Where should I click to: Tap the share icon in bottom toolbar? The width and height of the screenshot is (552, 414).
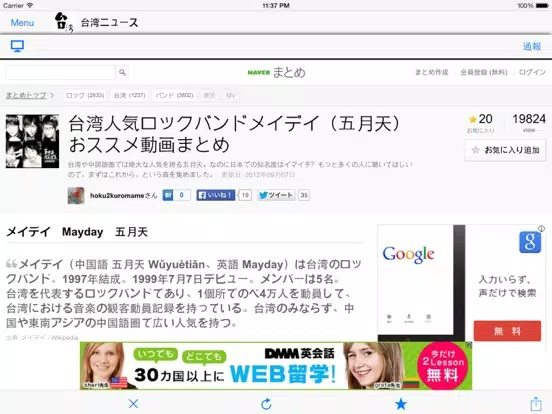pos(535,403)
